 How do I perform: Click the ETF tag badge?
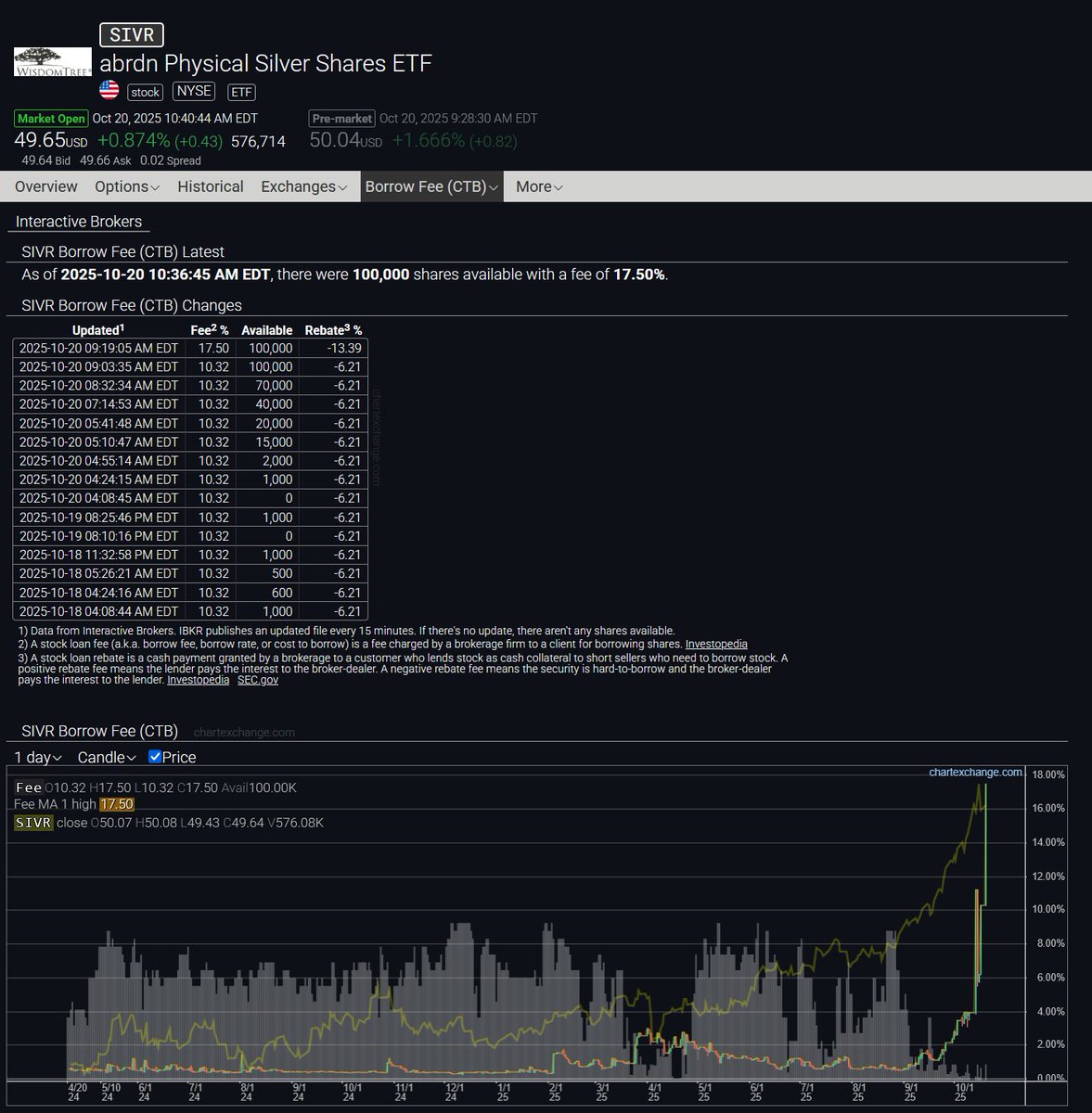pos(241,92)
